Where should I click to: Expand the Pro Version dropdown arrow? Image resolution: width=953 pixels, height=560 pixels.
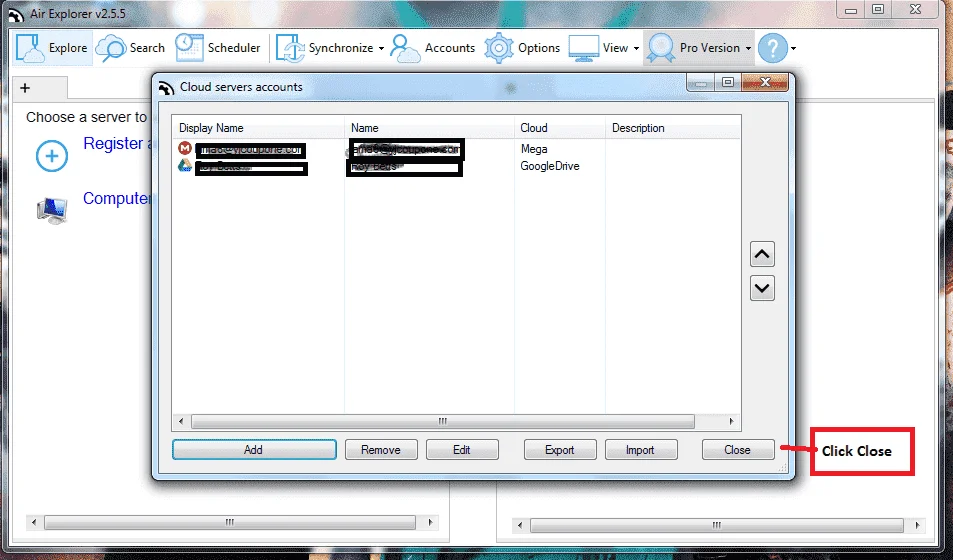(748, 49)
